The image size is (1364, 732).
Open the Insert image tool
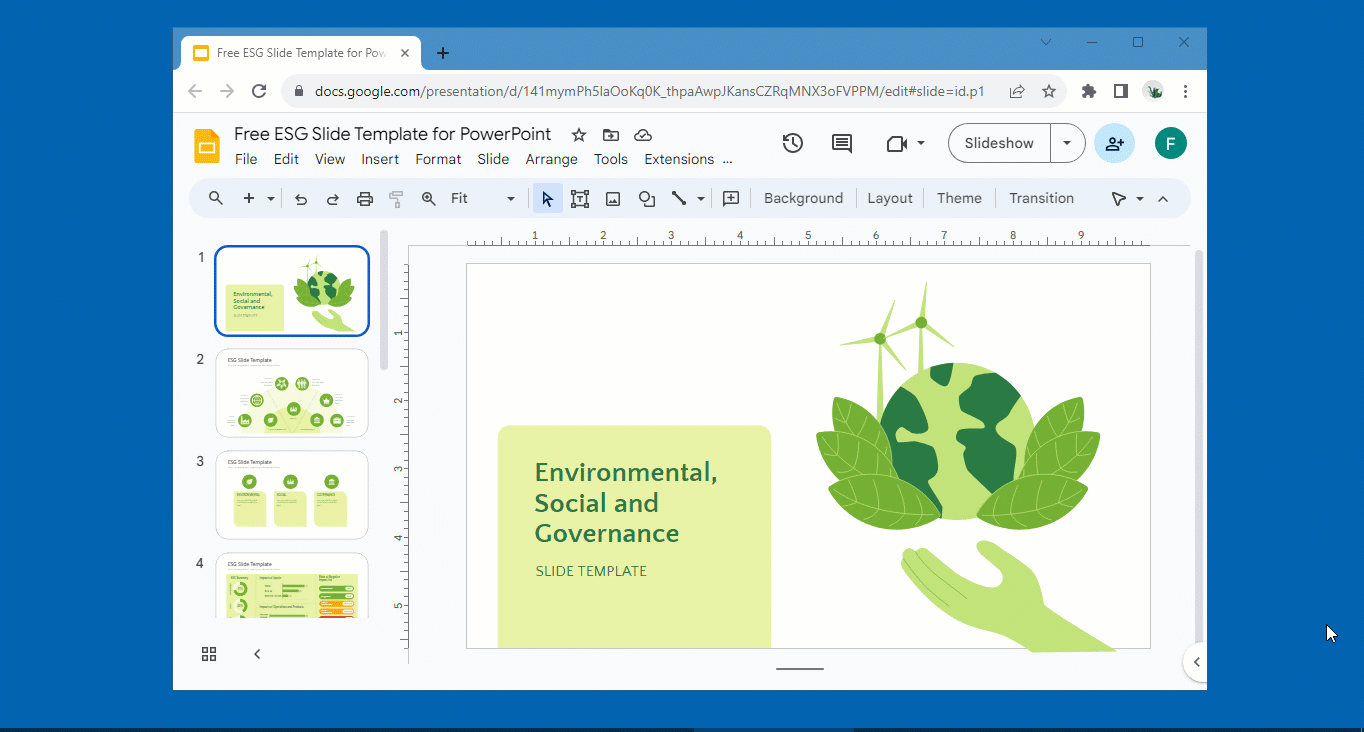tap(612, 198)
